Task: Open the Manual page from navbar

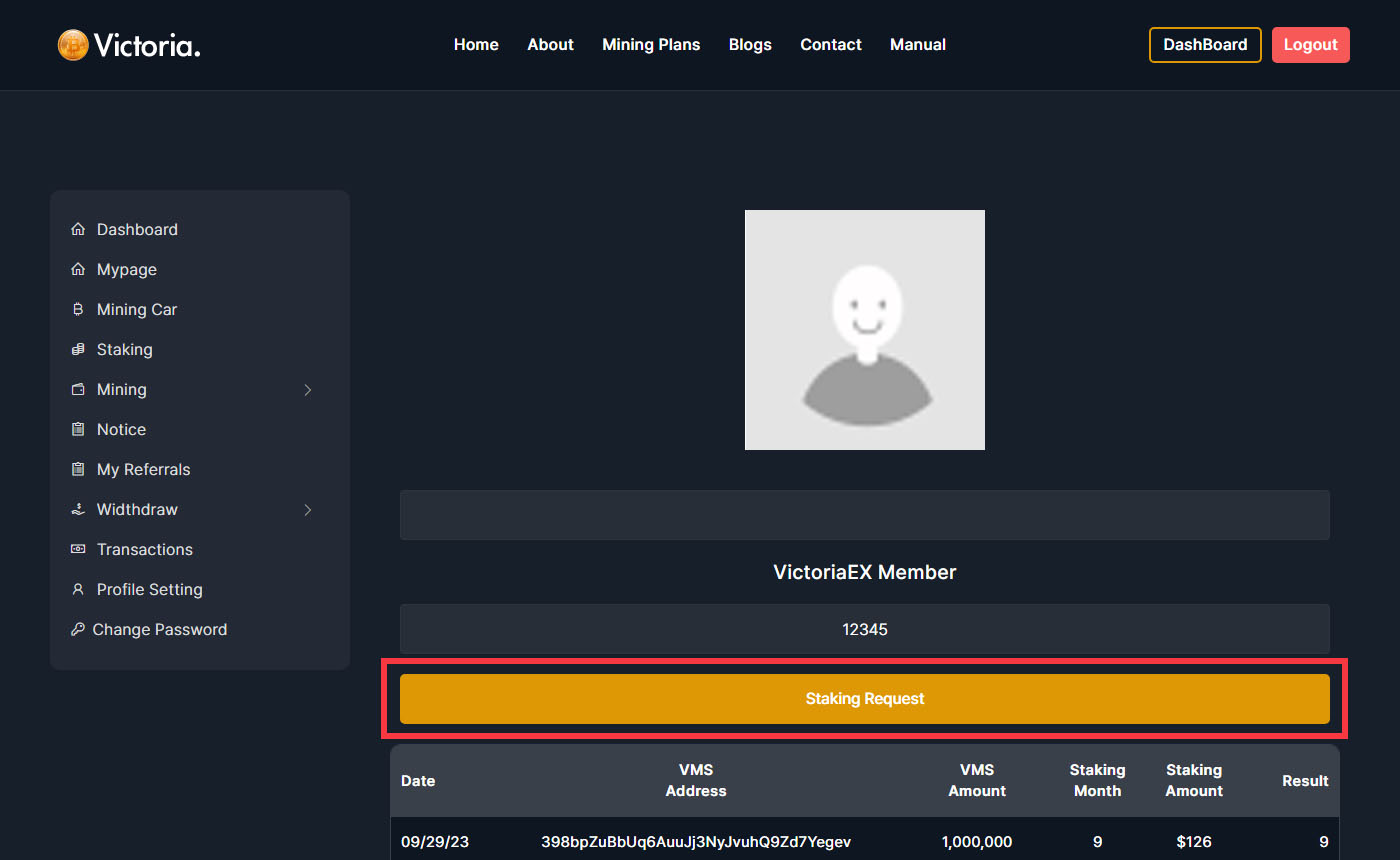Action: (917, 45)
